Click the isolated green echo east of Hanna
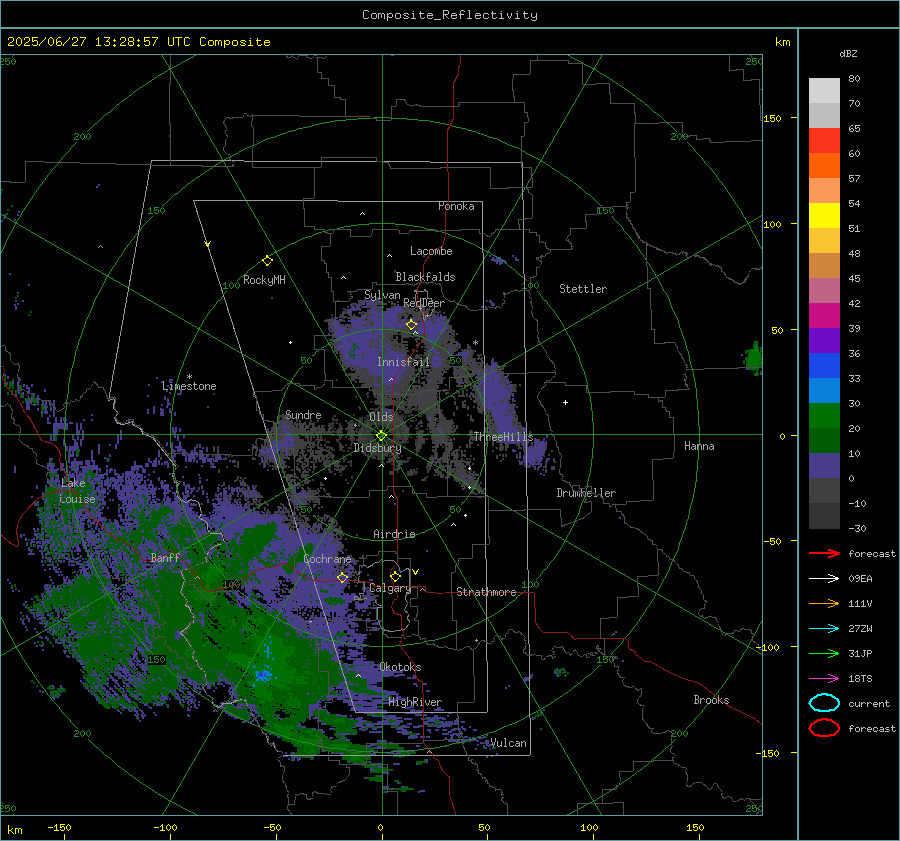The height and width of the screenshot is (841, 900). click(x=754, y=358)
